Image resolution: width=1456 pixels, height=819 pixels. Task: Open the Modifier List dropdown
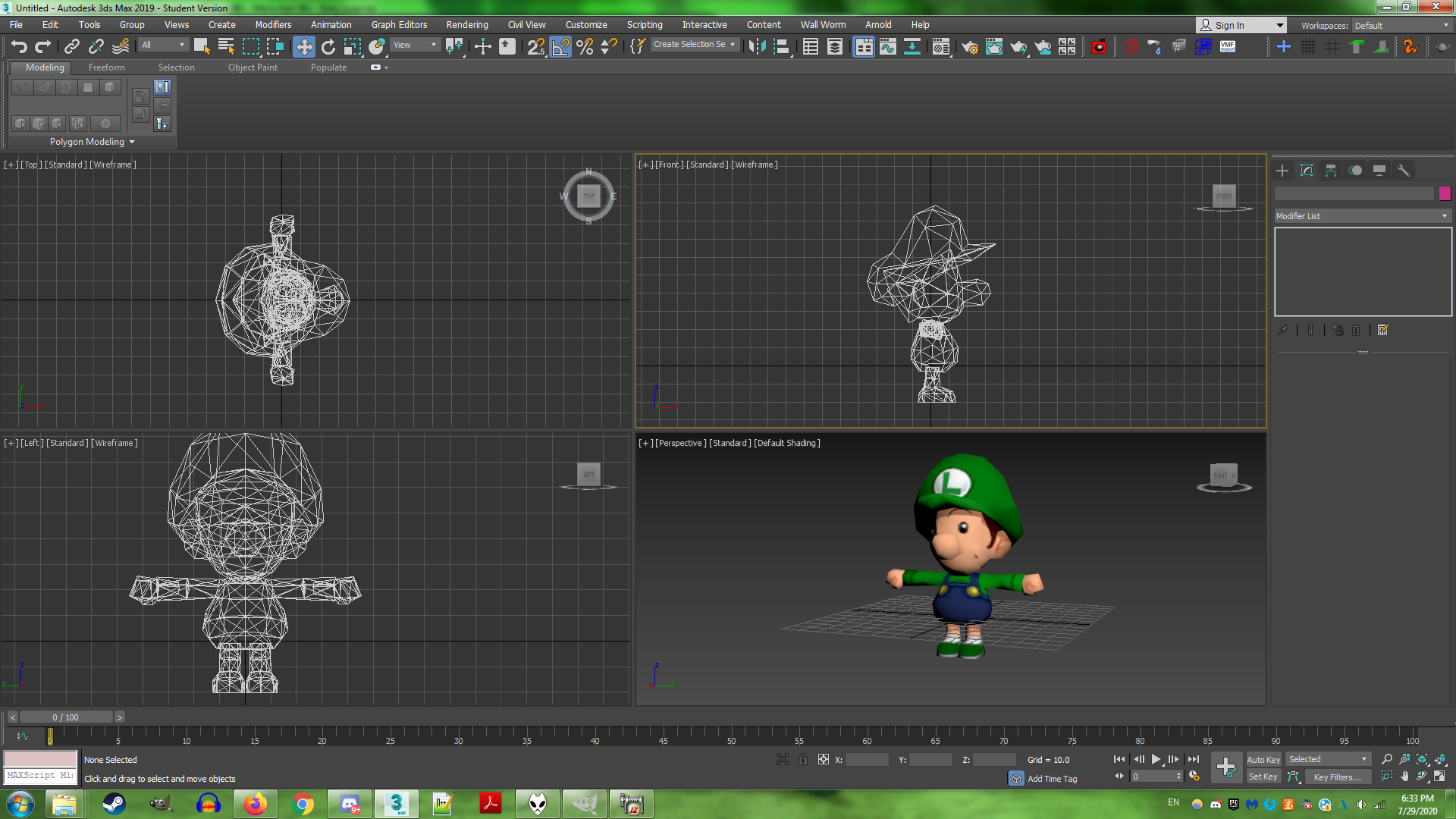click(1363, 216)
